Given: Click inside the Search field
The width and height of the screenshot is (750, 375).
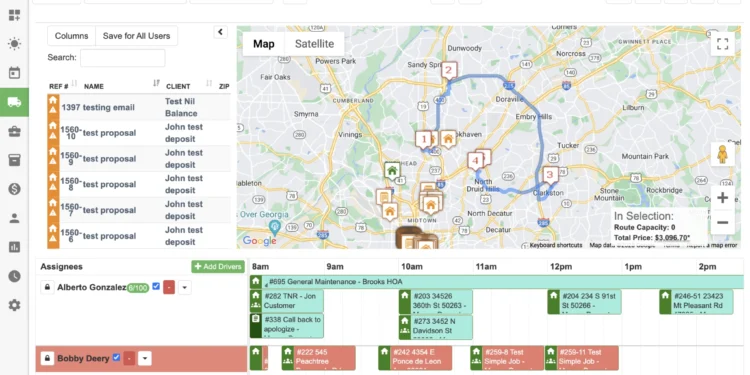Looking at the screenshot, I should (x=122, y=57).
